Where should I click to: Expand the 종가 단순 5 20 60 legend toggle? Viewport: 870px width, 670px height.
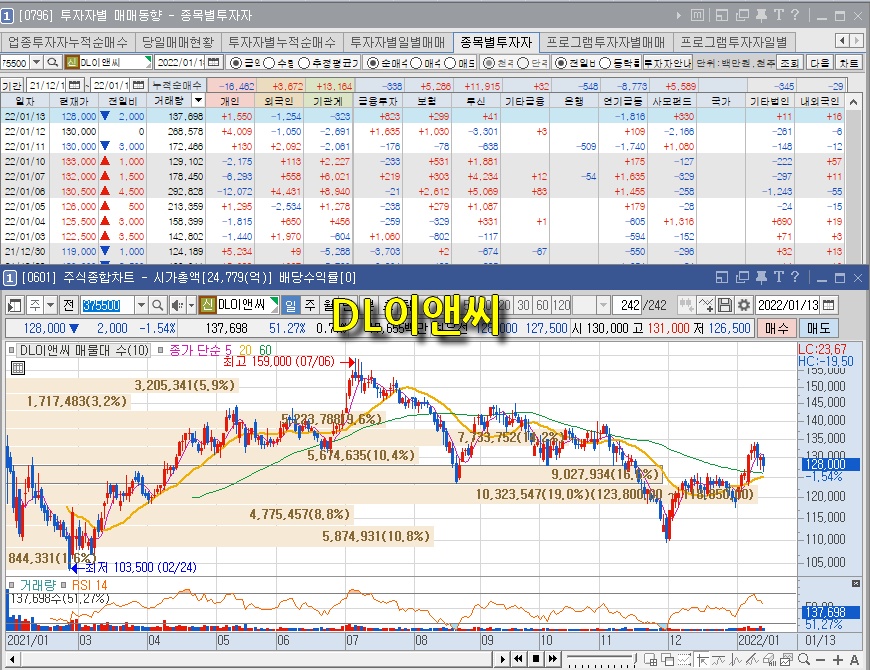click(x=161, y=351)
